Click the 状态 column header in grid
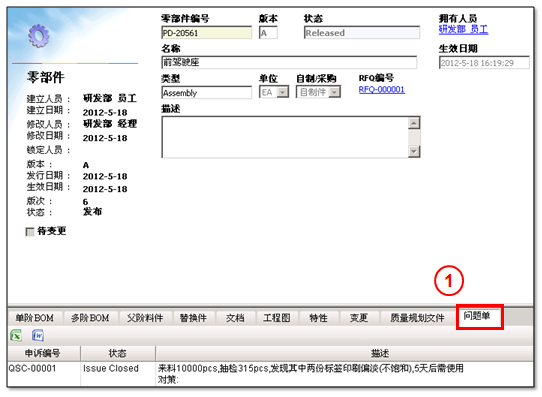542x397 pixels. [118, 353]
